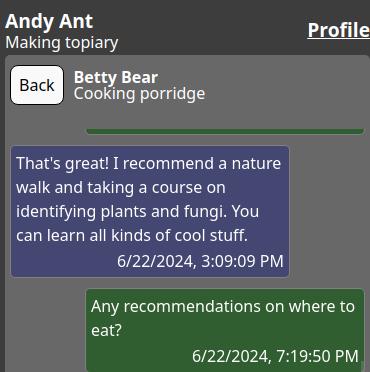The width and height of the screenshot is (370, 372).
Task: Click the word "walk" in Betty's message
Action: (x=33, y=188)
